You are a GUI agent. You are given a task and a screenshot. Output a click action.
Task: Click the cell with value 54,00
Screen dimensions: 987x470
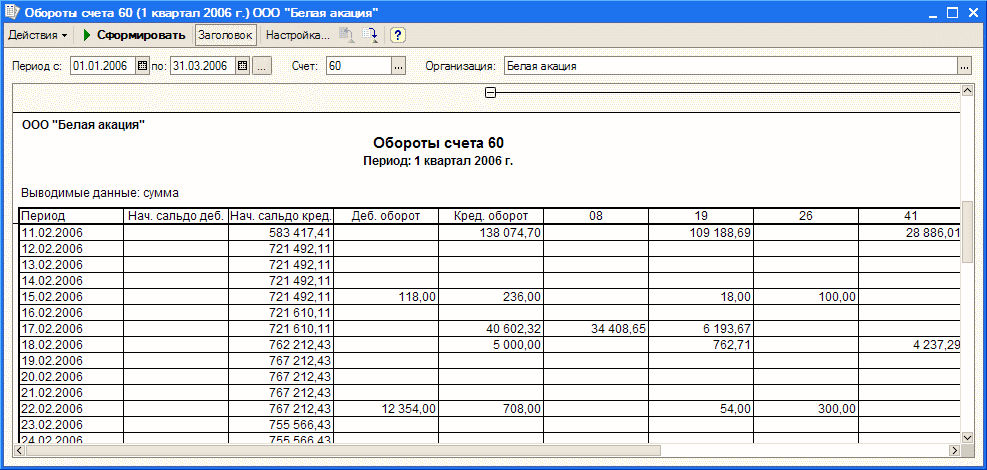(x=701, y=409)
